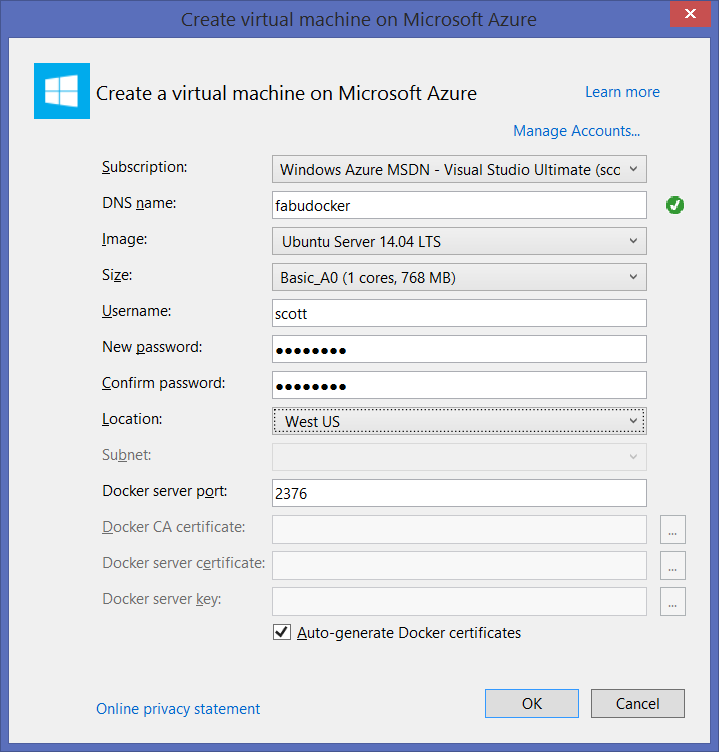The height and width of the screenshot is (752, 719).
Task: Open the Manage Accounts link
Action: [577, 131]
